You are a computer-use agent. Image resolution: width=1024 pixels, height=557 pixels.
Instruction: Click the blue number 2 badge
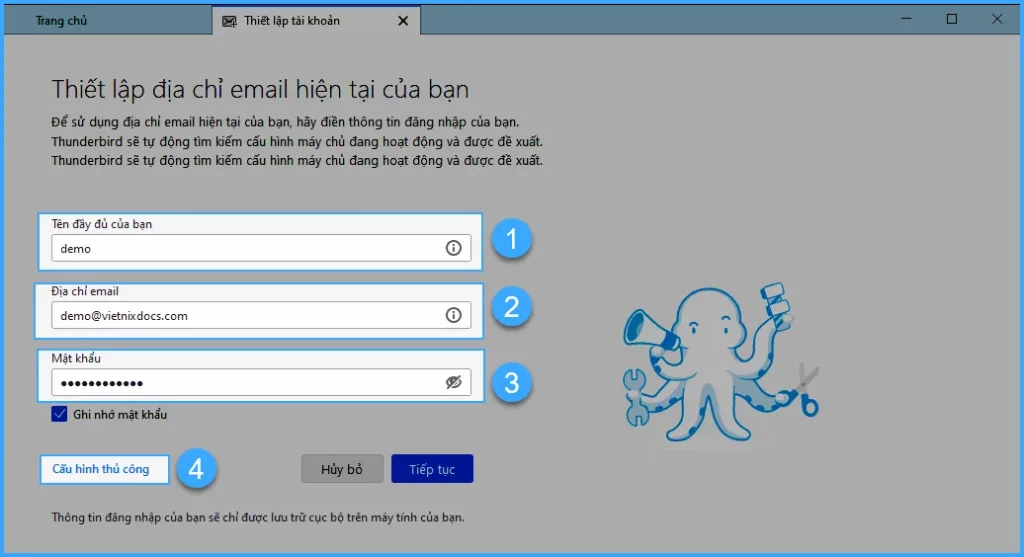(512, 307)
